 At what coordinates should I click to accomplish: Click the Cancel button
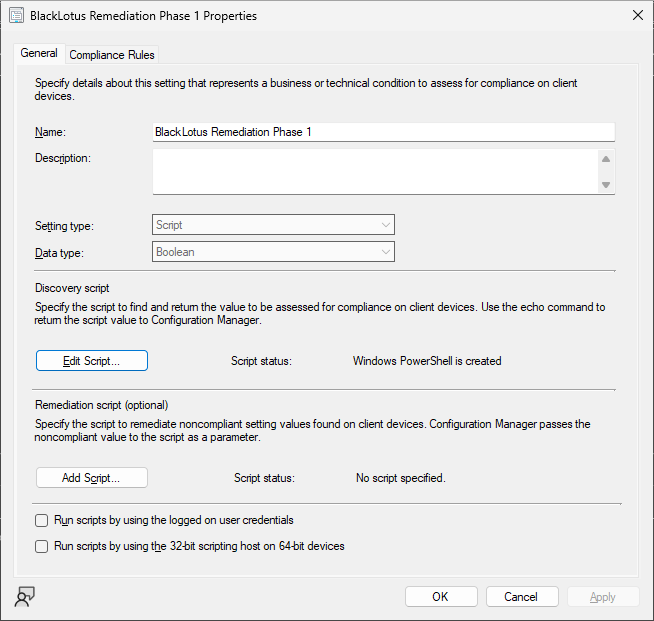(x=522, y=597)
